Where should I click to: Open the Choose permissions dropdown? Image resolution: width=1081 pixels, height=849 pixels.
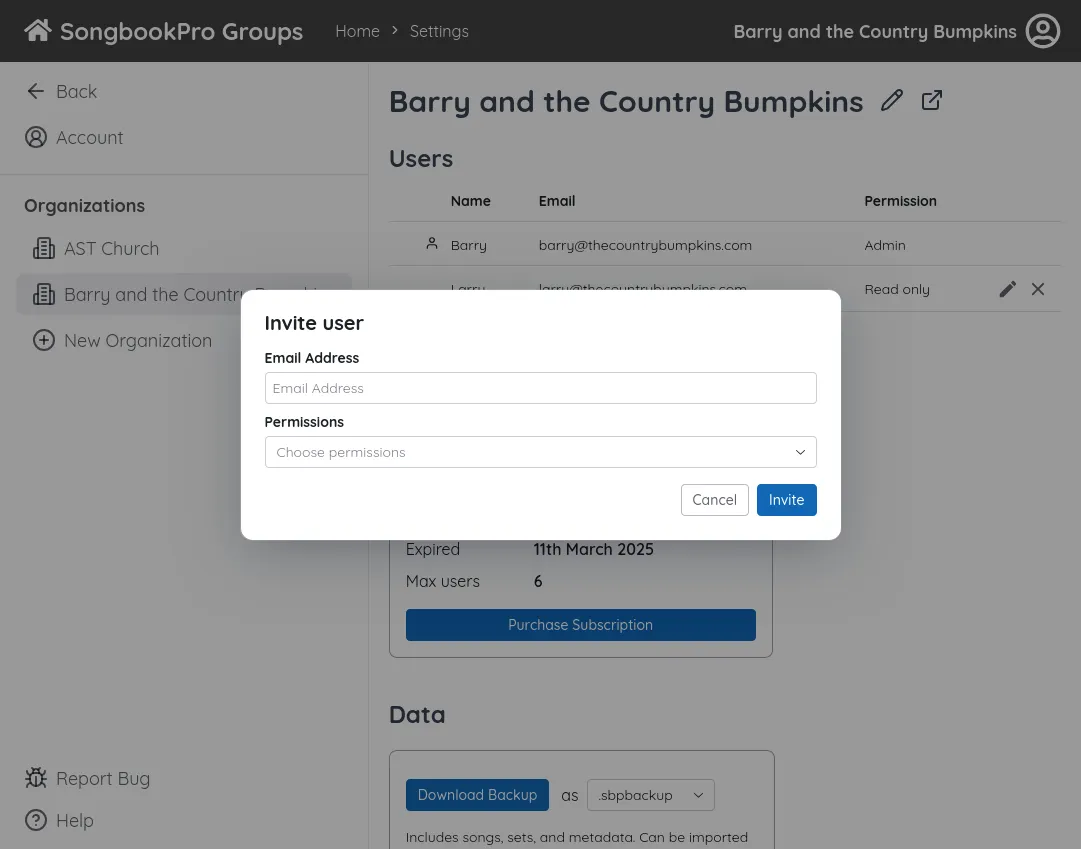pyautogui.click(x=540, y=452)
